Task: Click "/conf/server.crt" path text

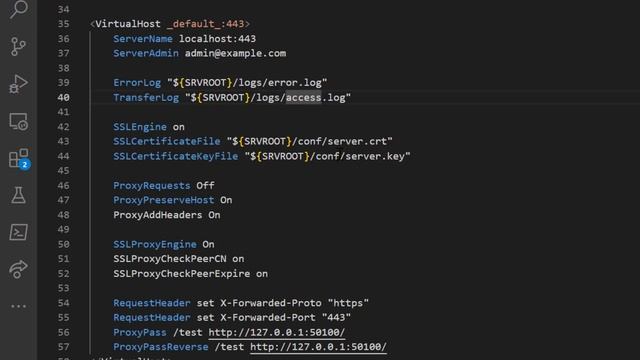Action: tap(340, 142)
